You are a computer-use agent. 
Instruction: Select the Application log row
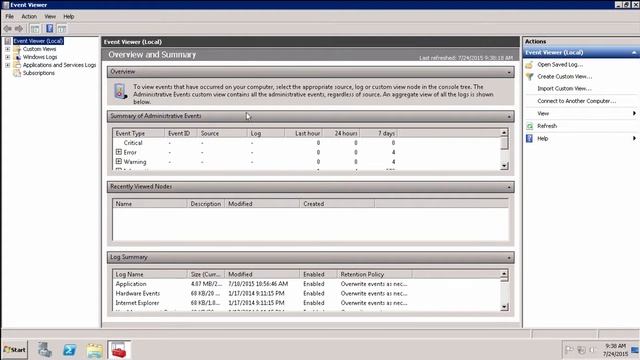tap(307, 284)
